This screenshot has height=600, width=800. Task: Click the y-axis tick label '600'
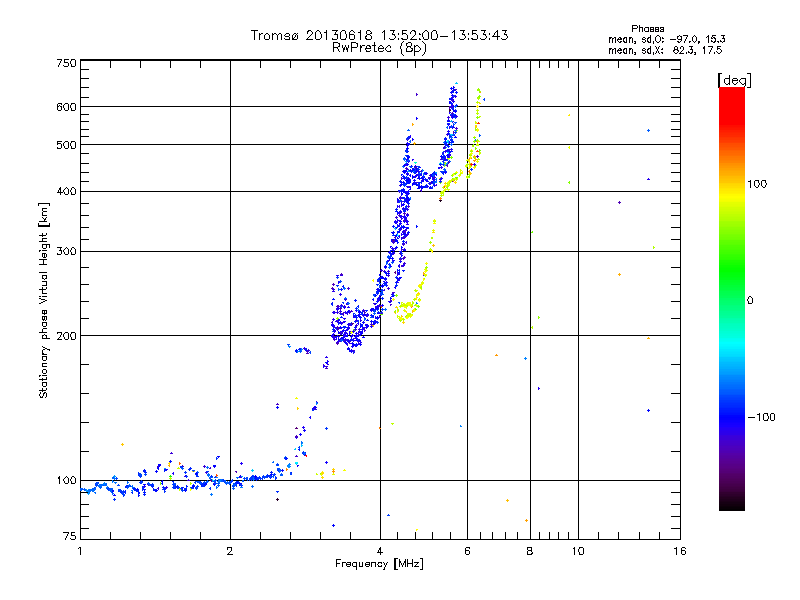click(66, 107)
